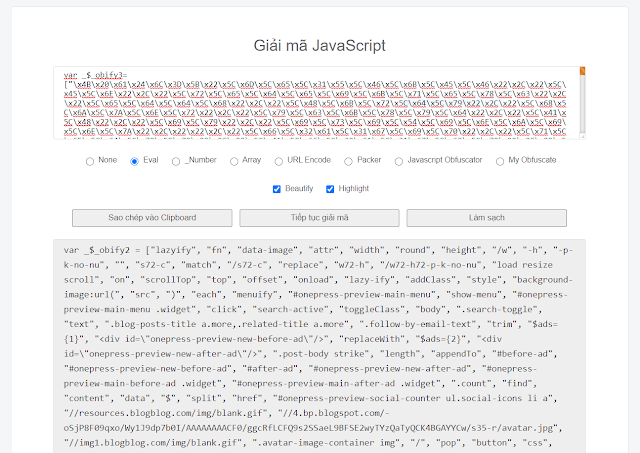Select the URL Encode radio button

pyautogui.click(x=279, y=162)
